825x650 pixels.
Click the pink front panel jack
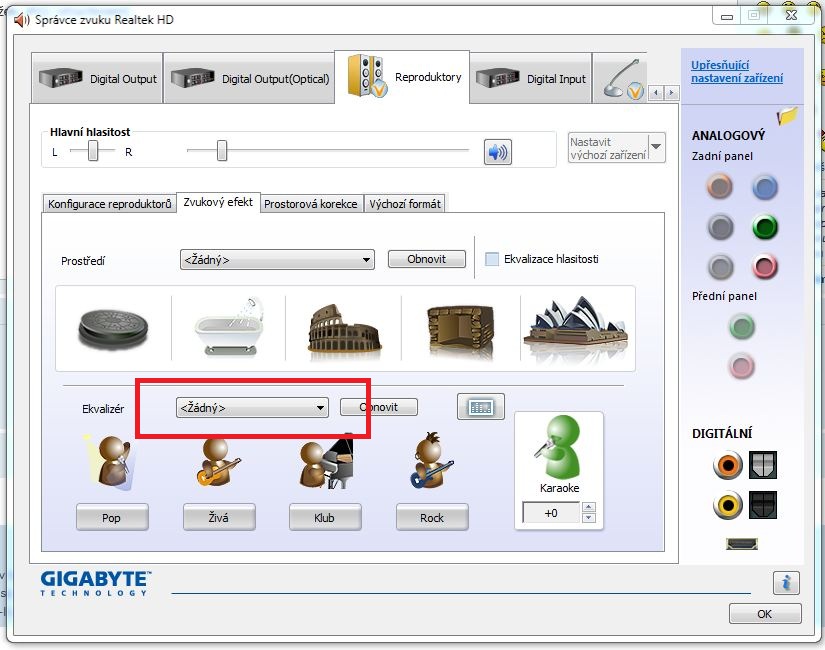click(741, 366)
